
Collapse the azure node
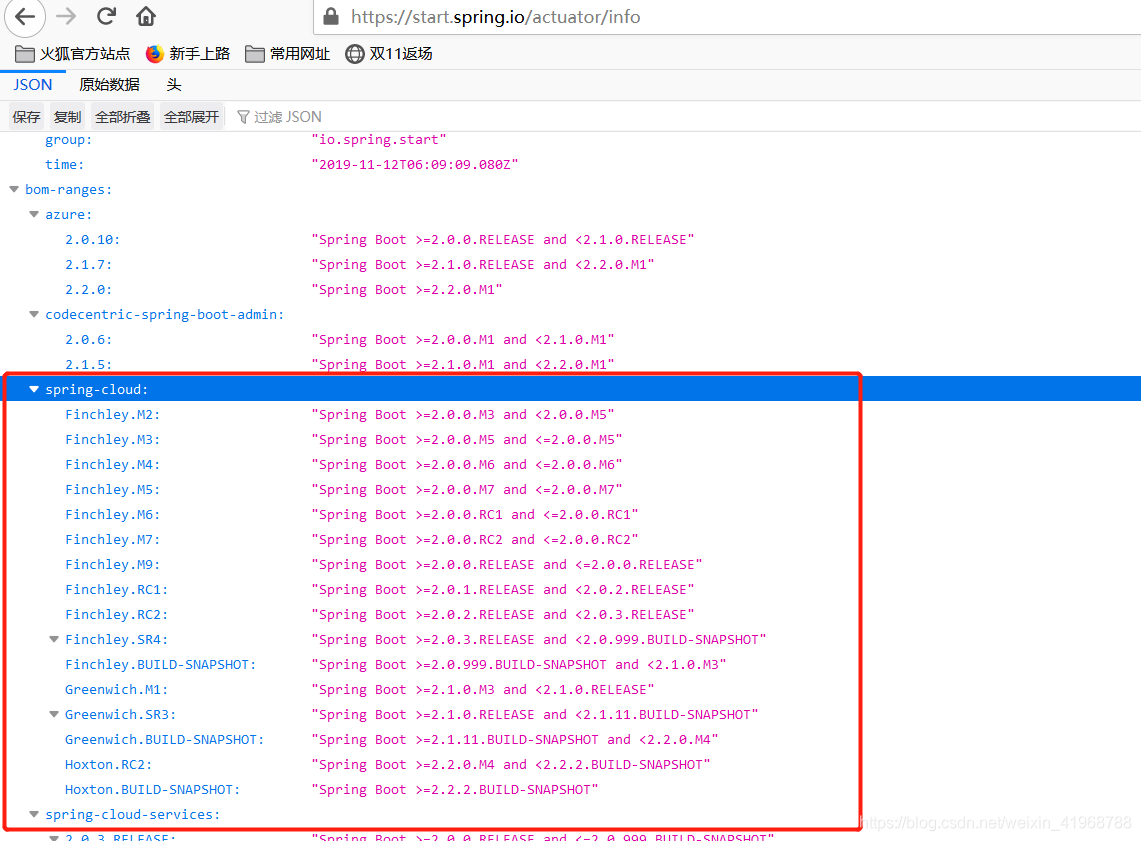33,215
